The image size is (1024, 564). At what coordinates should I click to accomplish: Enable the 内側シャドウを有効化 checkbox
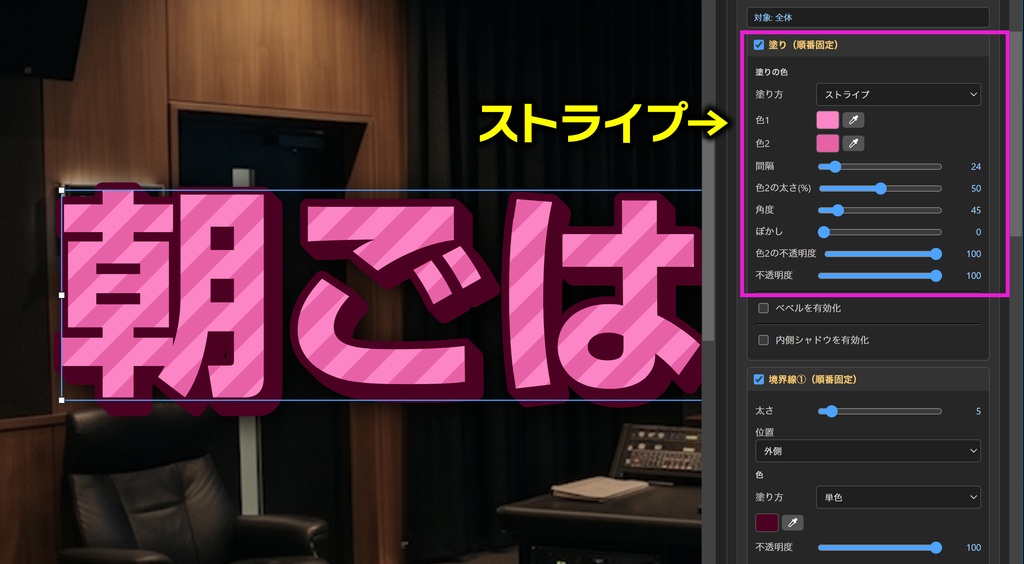pos(763,340)
